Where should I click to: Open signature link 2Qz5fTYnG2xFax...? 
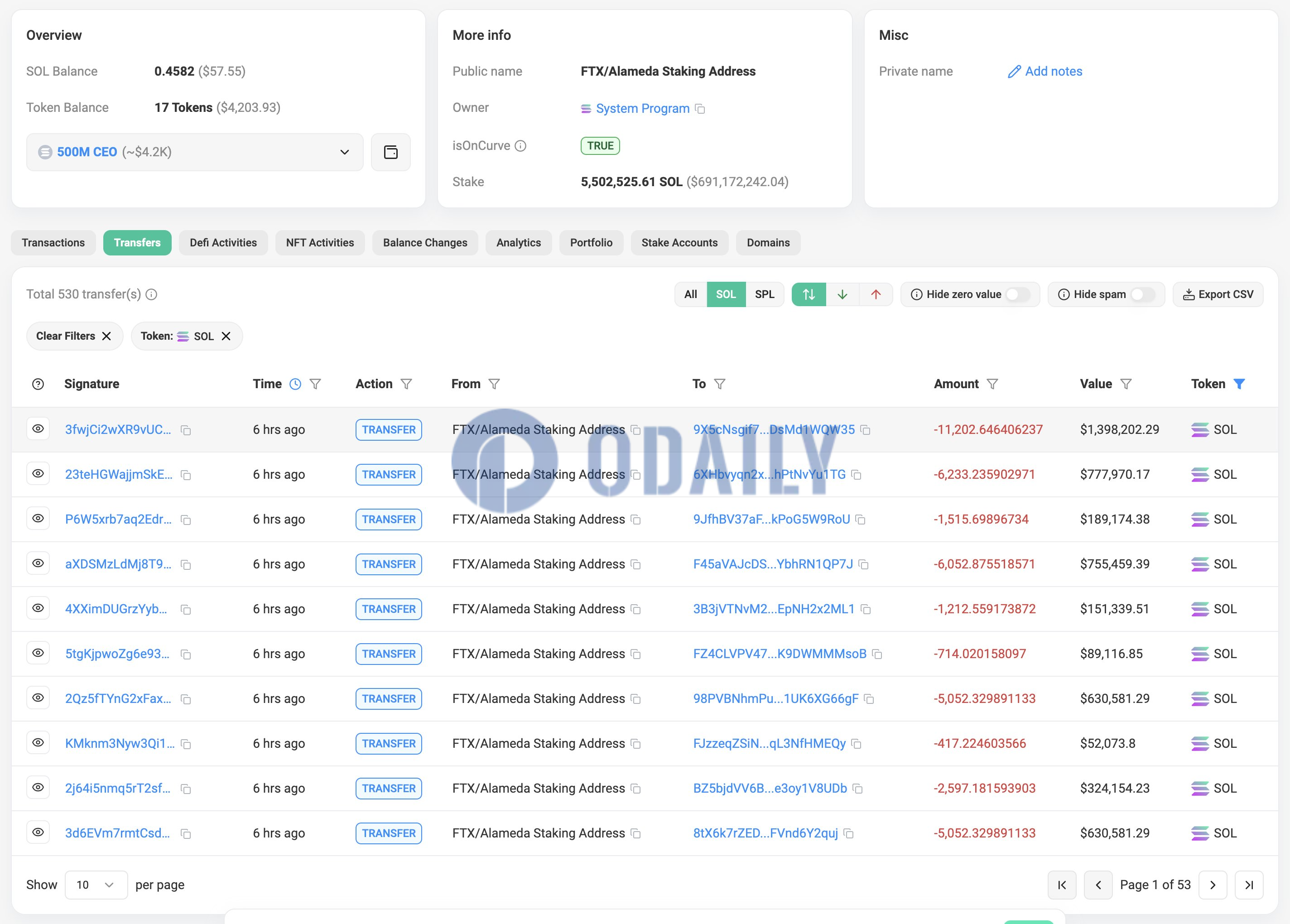coord(118,699)
